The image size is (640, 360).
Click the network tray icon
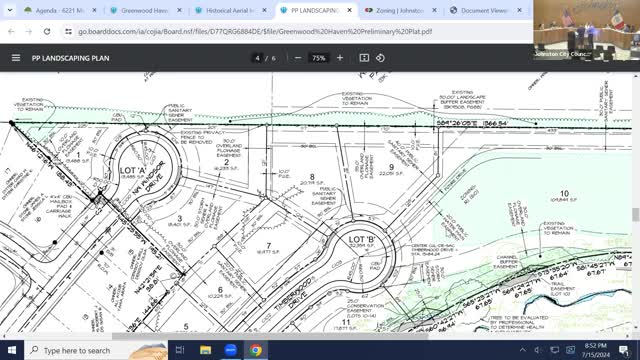(x=554, y=350)
